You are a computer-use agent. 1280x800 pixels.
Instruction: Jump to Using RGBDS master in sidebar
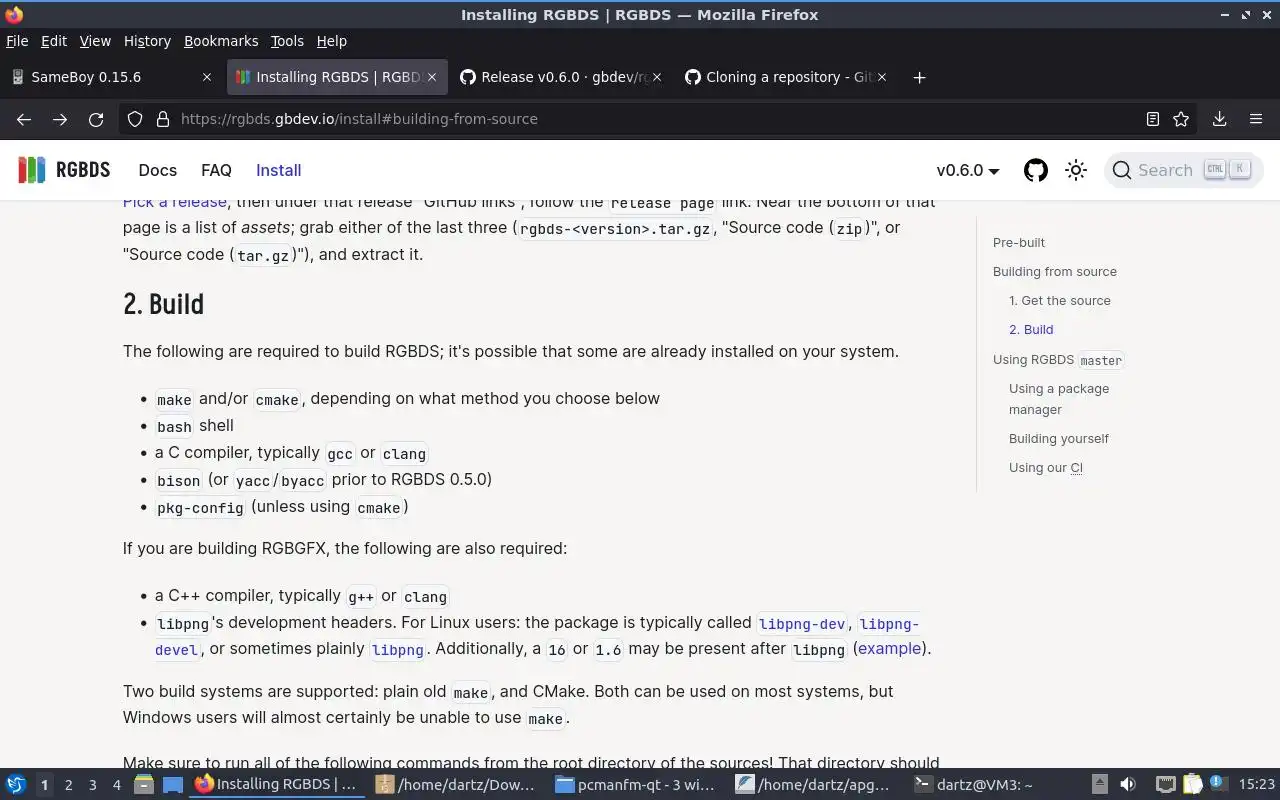[1058, 359]
